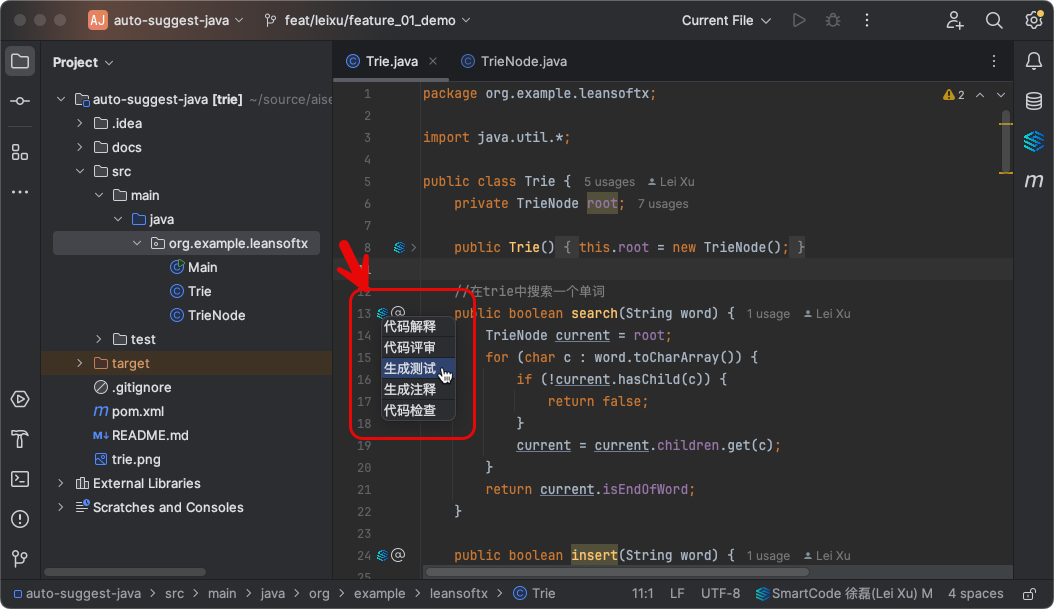
Task: Open the Code With Me add-user icon
Action: [955, 20]
